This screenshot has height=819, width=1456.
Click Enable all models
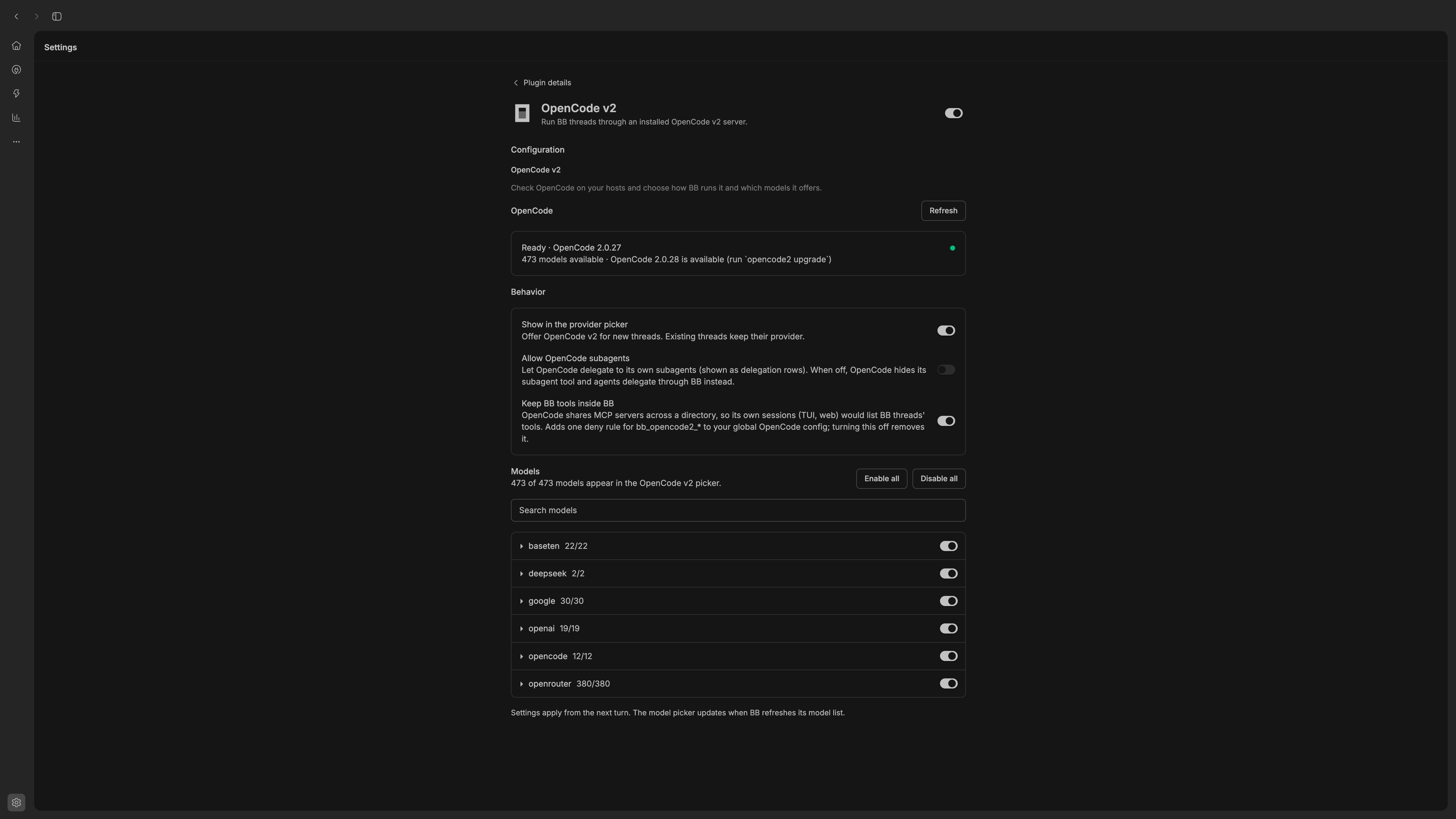tap(881, 479)
